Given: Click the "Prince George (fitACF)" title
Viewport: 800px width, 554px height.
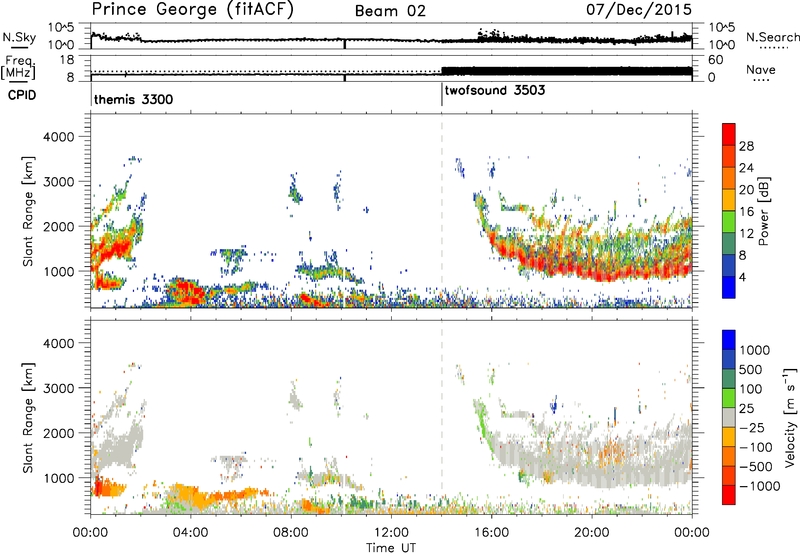Looking at the screenshot, I should click(193, 10).
